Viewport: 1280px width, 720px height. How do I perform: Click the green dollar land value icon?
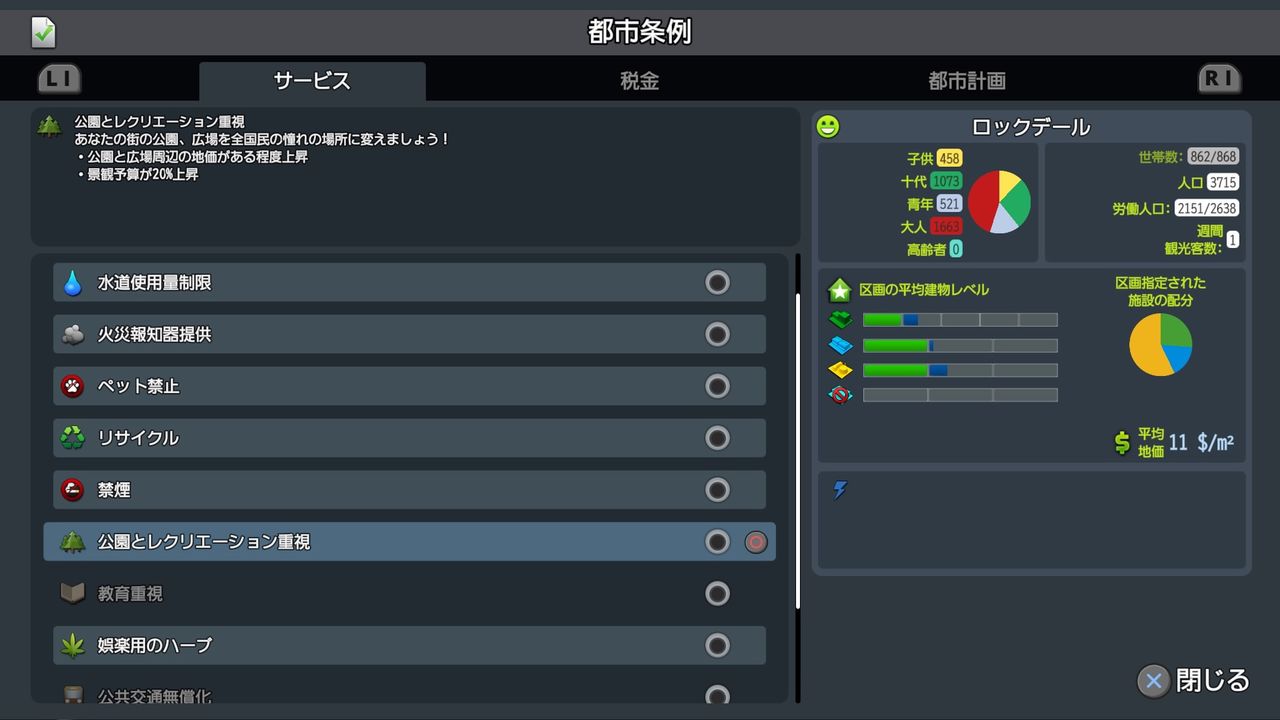(x=1123, y=443)
